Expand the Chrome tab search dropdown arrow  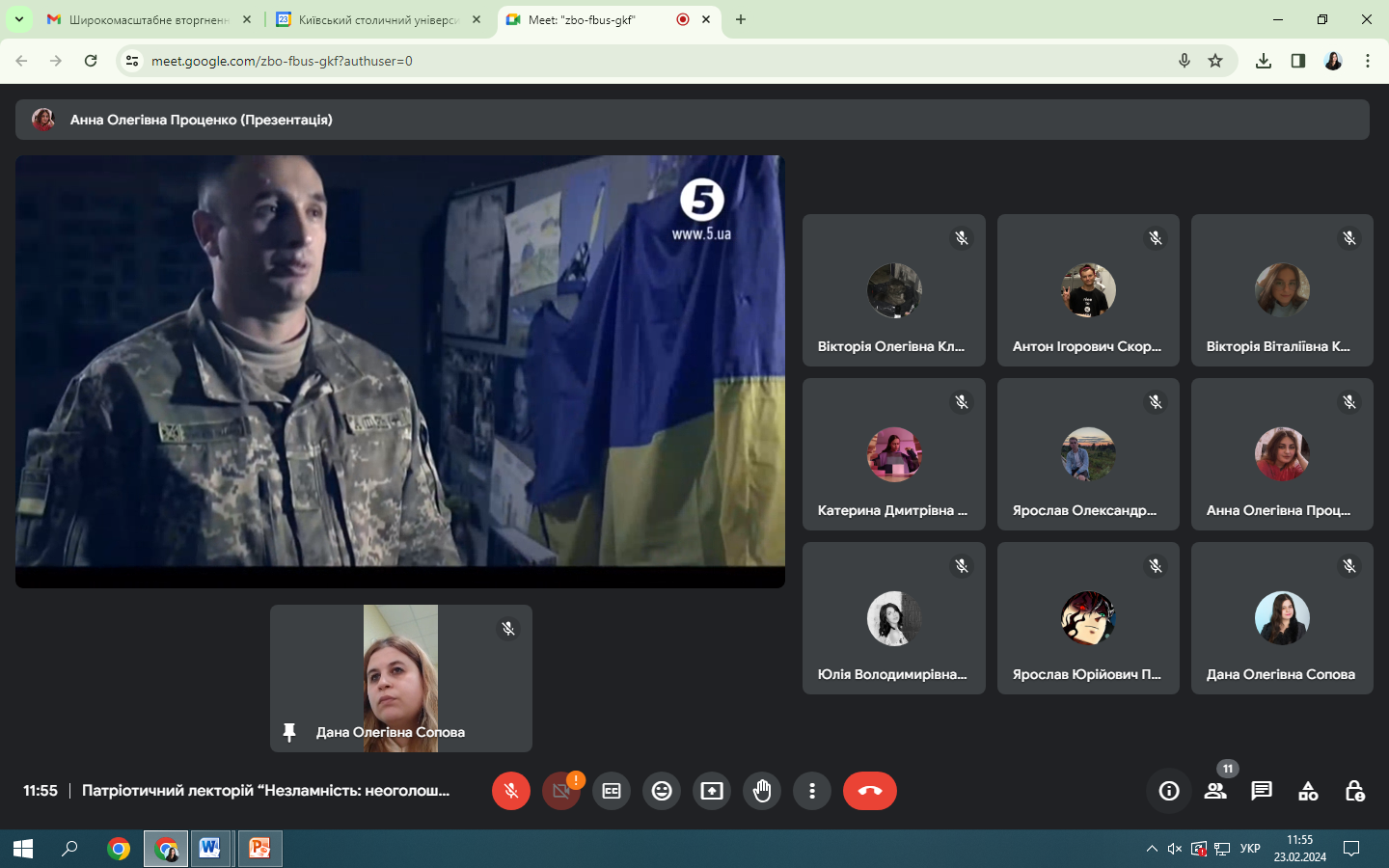click(18, 19)
